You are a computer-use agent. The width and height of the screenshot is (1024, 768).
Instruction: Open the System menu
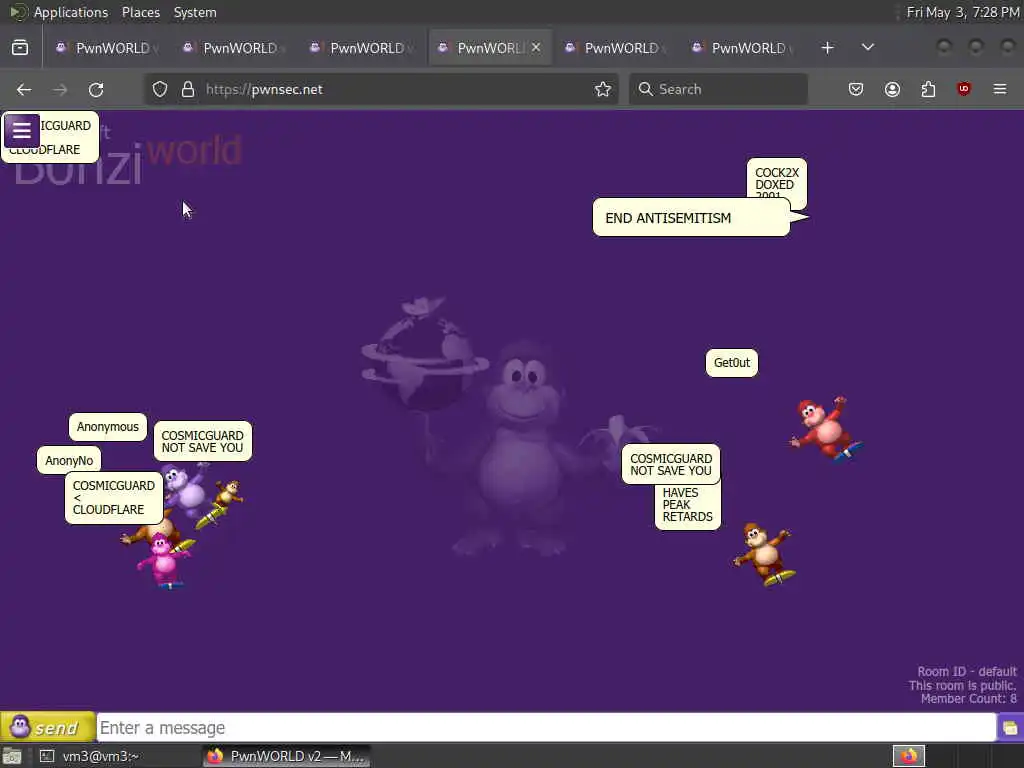coord(195,12)
